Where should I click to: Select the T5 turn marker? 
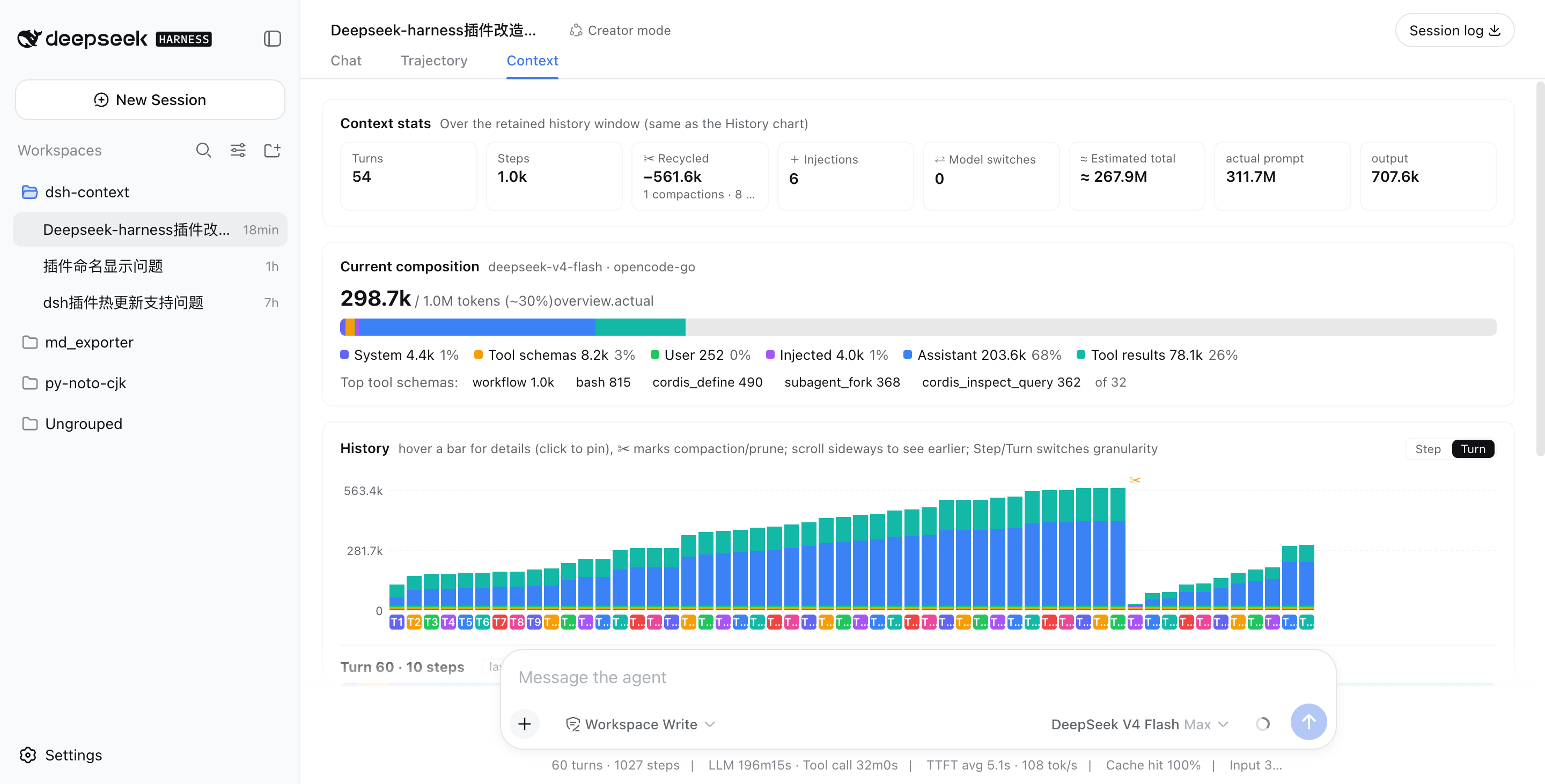coord(466,622)
